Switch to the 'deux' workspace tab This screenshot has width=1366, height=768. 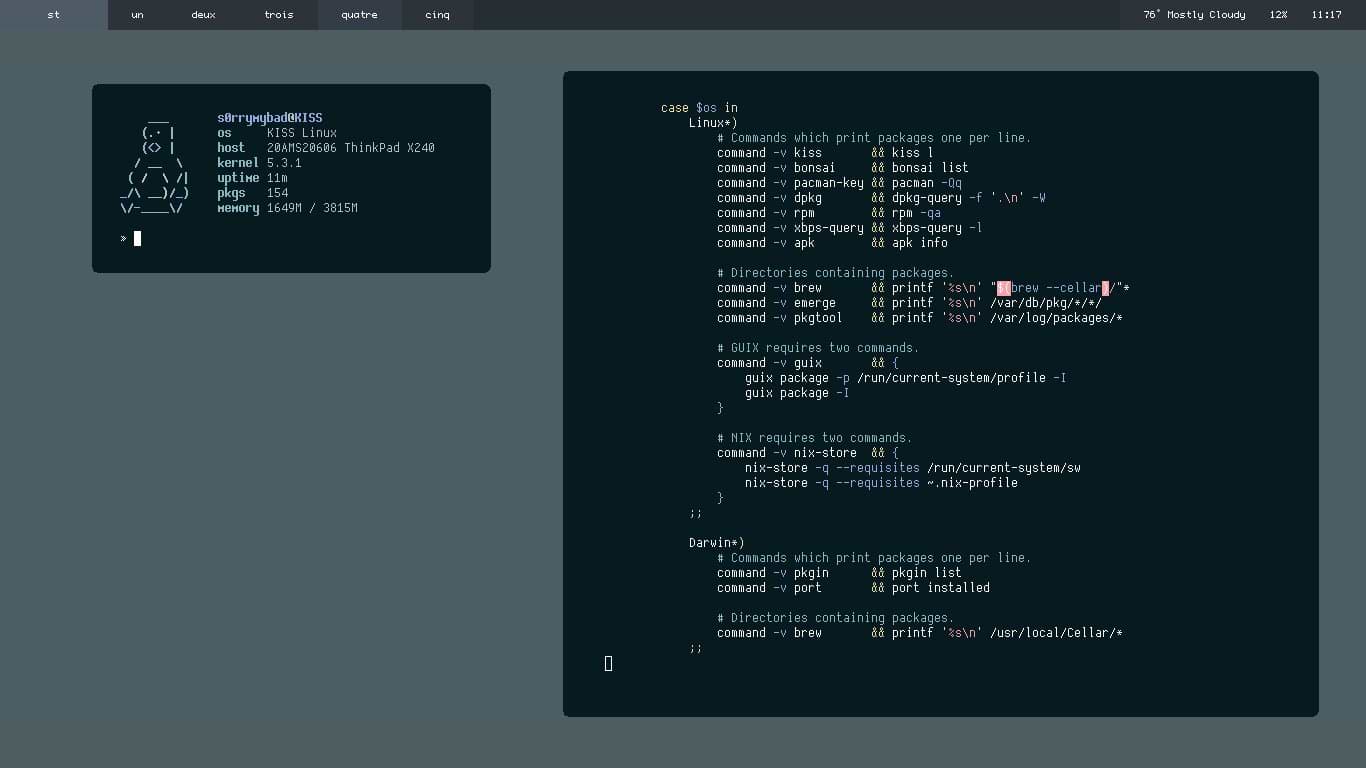tap(203, 15)
